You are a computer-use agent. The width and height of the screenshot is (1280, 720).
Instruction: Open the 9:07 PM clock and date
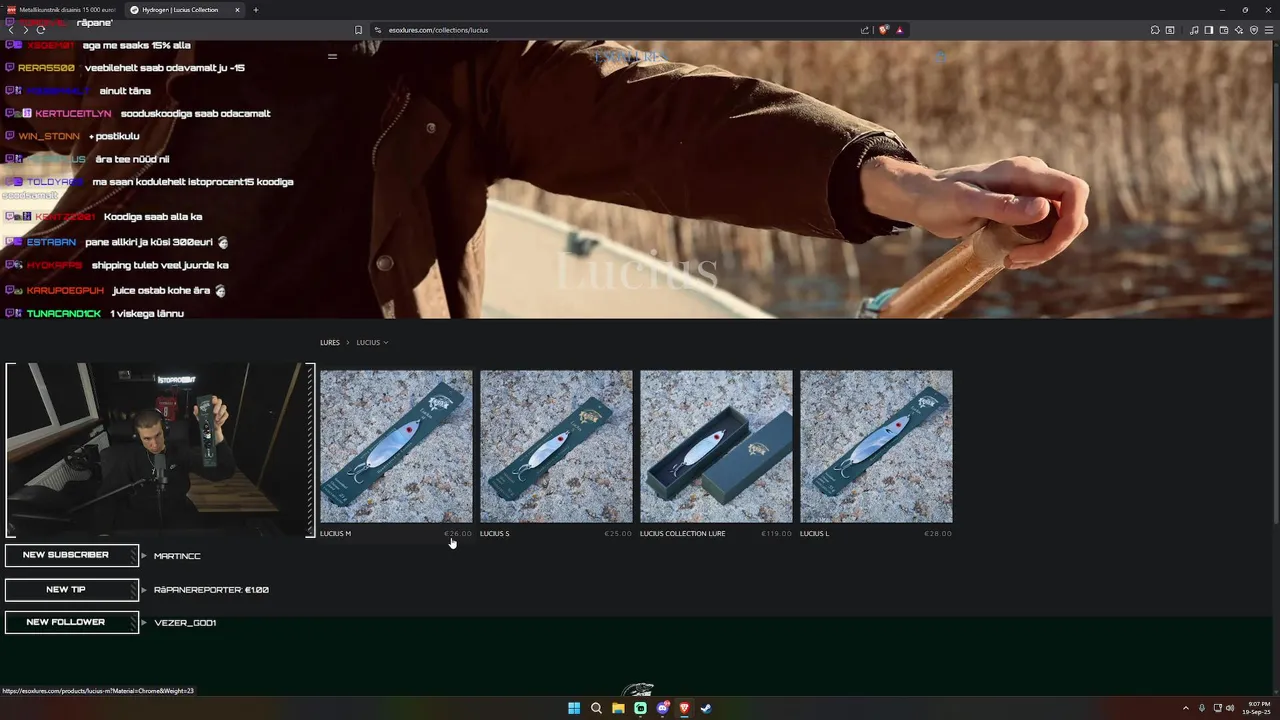point(1256,708)
